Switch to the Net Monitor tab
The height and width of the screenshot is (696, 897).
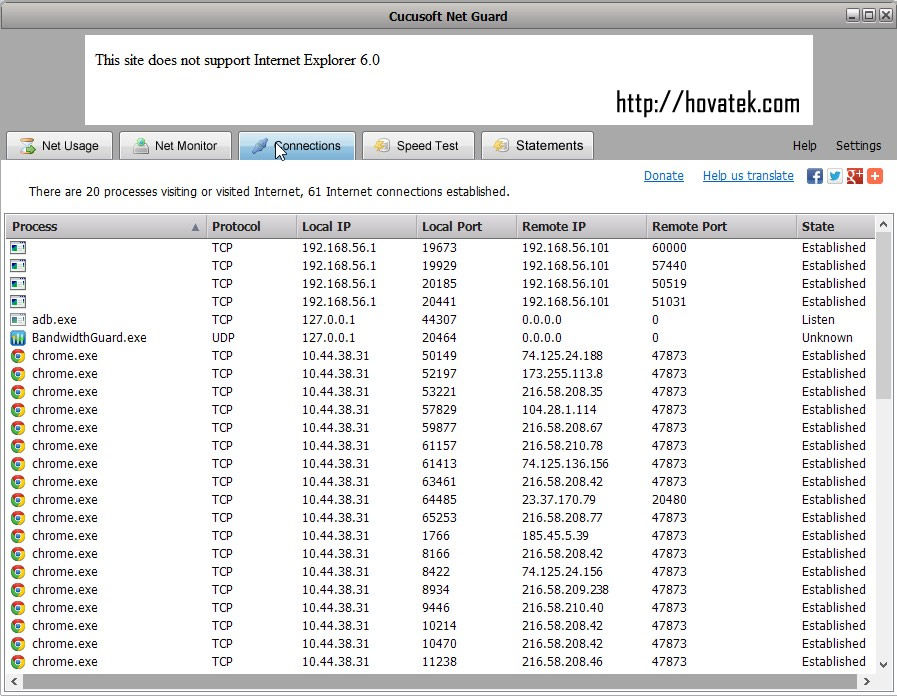pos(175,146)
